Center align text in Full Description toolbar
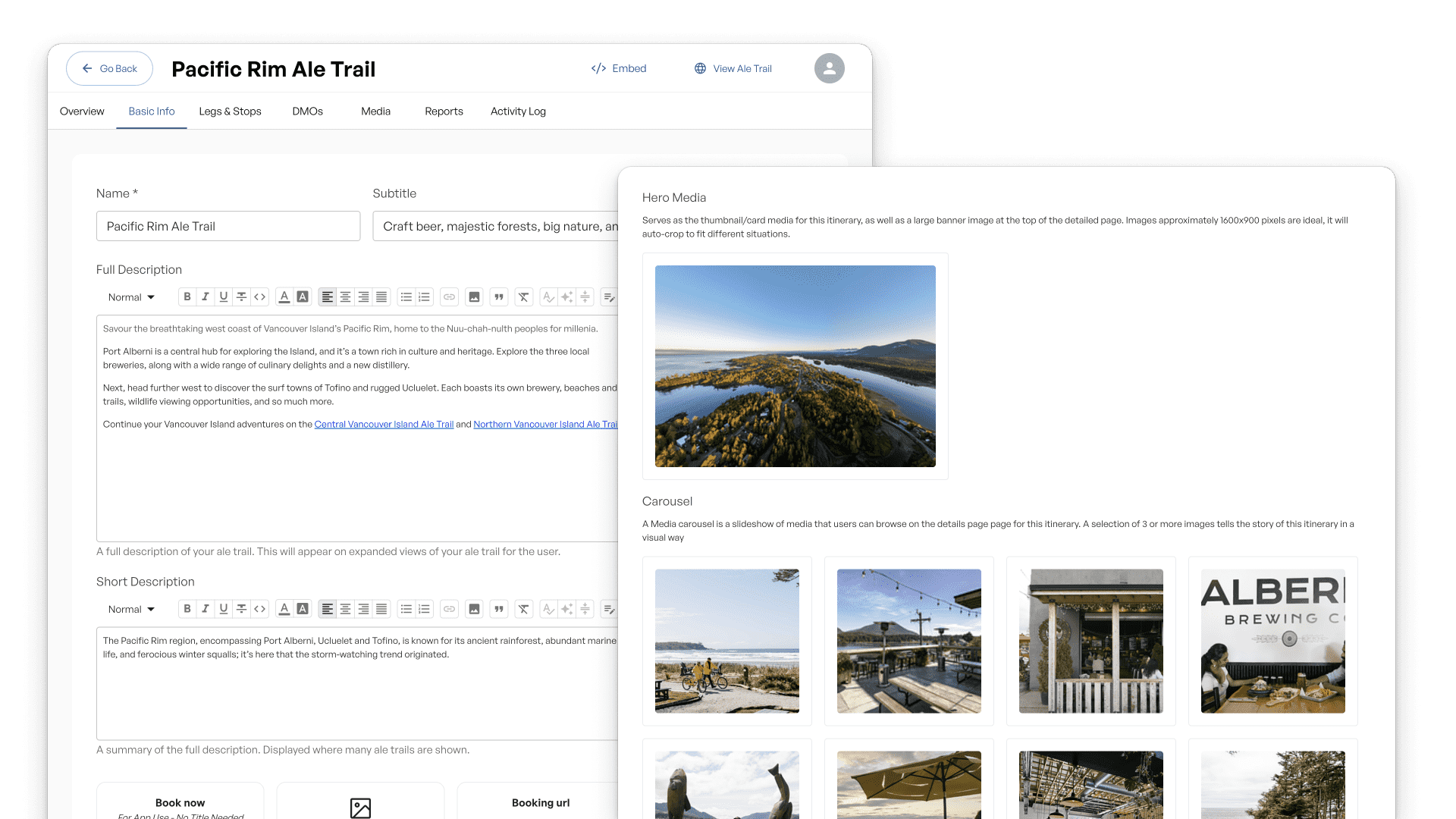This screenshot has height=819, width=1456. (x=345, y=297)
